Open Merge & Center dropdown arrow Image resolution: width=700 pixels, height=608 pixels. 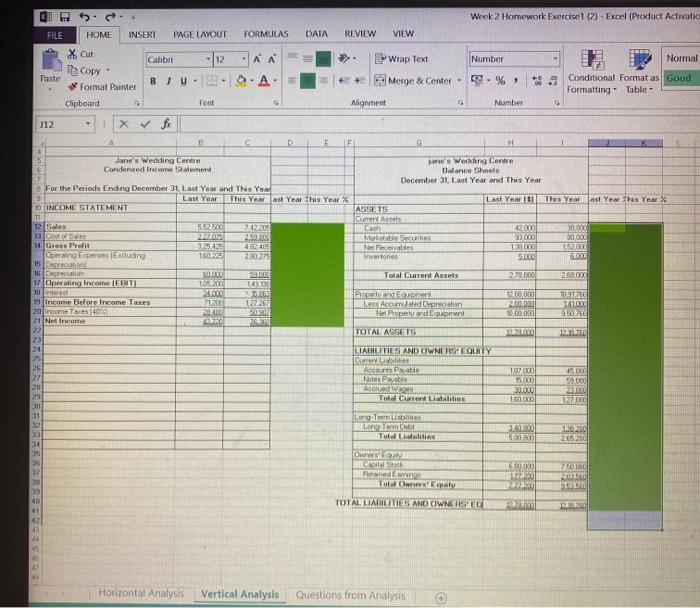click(459, 81)
